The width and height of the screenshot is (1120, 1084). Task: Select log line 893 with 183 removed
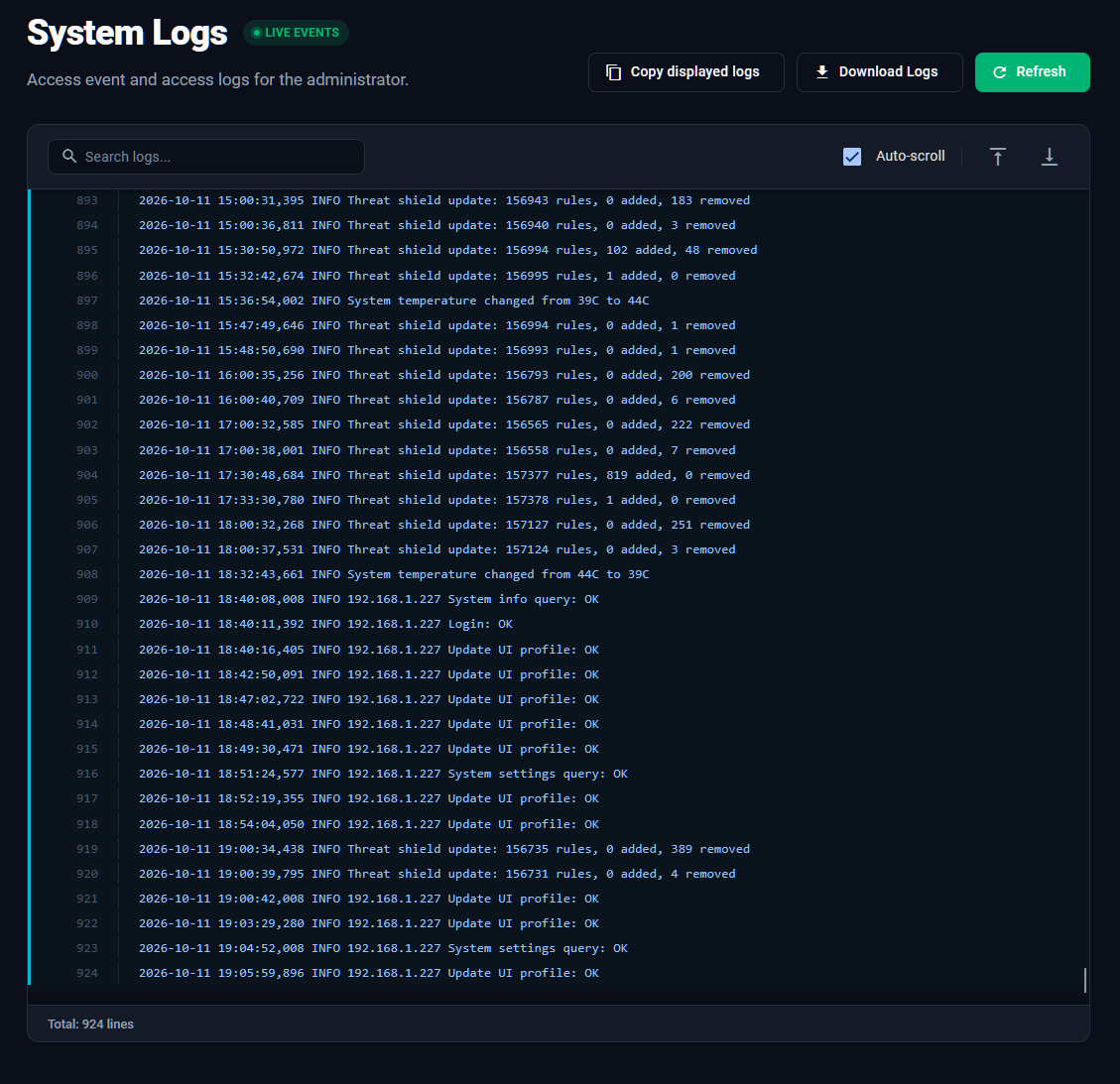(559, 200)
